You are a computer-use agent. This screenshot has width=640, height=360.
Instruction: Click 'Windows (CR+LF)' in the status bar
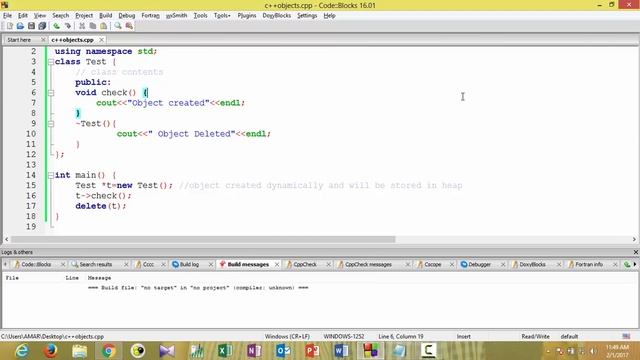click(x=287, y=336)
